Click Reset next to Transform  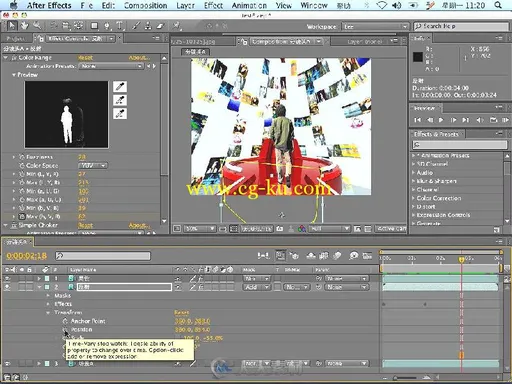pos(182,313)
